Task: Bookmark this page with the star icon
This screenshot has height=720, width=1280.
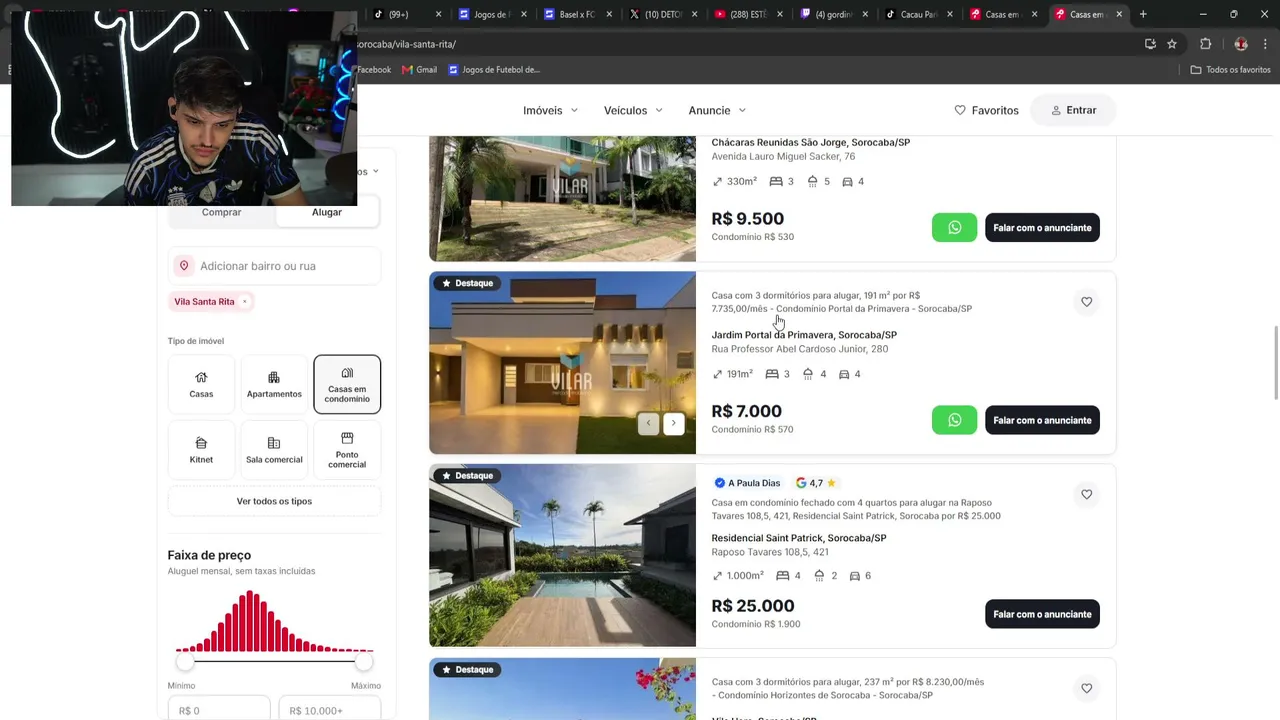Action: click(x=1172, y=44)
